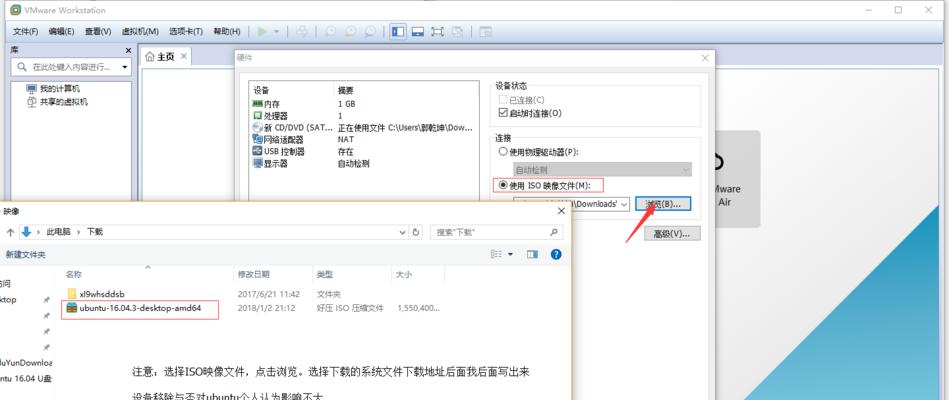This screenshot has height=400, width=949.
Task: Click the blue help question mark icon
Action: pos(556,255)
